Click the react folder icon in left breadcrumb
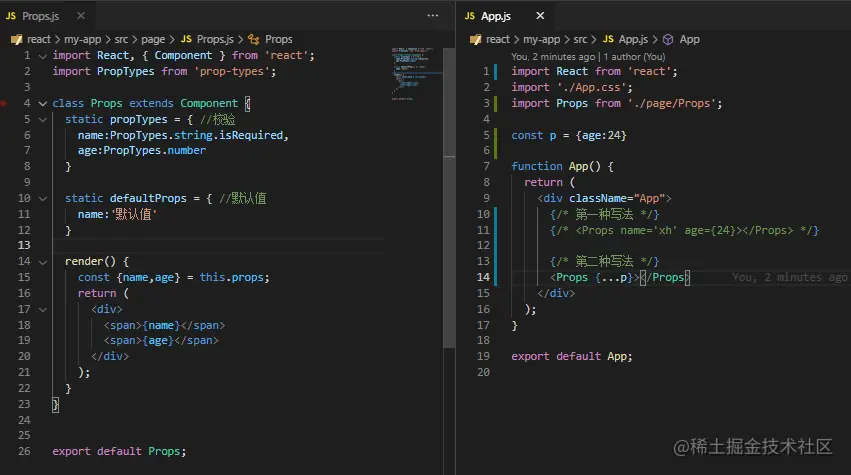Viewport: 851px width, 475px height. pos(16,39)
